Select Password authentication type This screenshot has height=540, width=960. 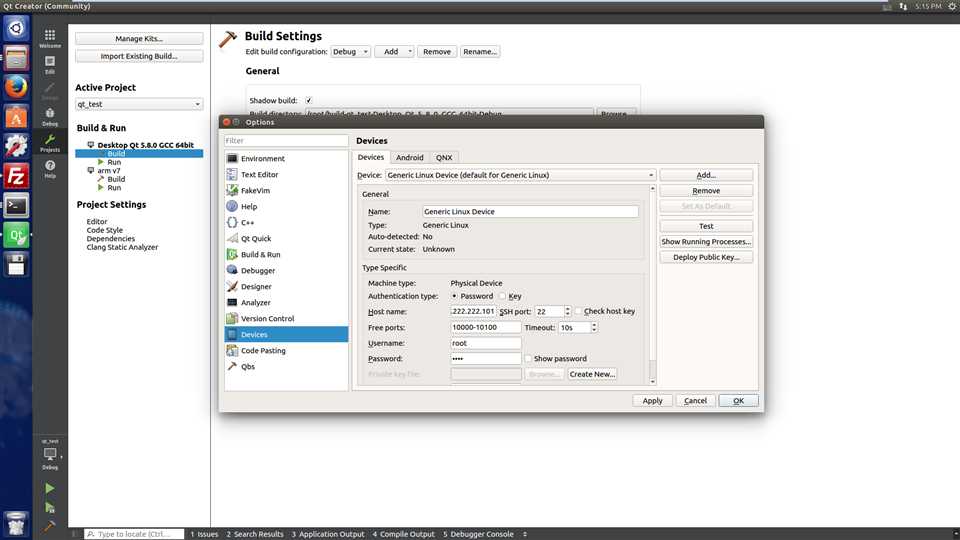(454, 296)
